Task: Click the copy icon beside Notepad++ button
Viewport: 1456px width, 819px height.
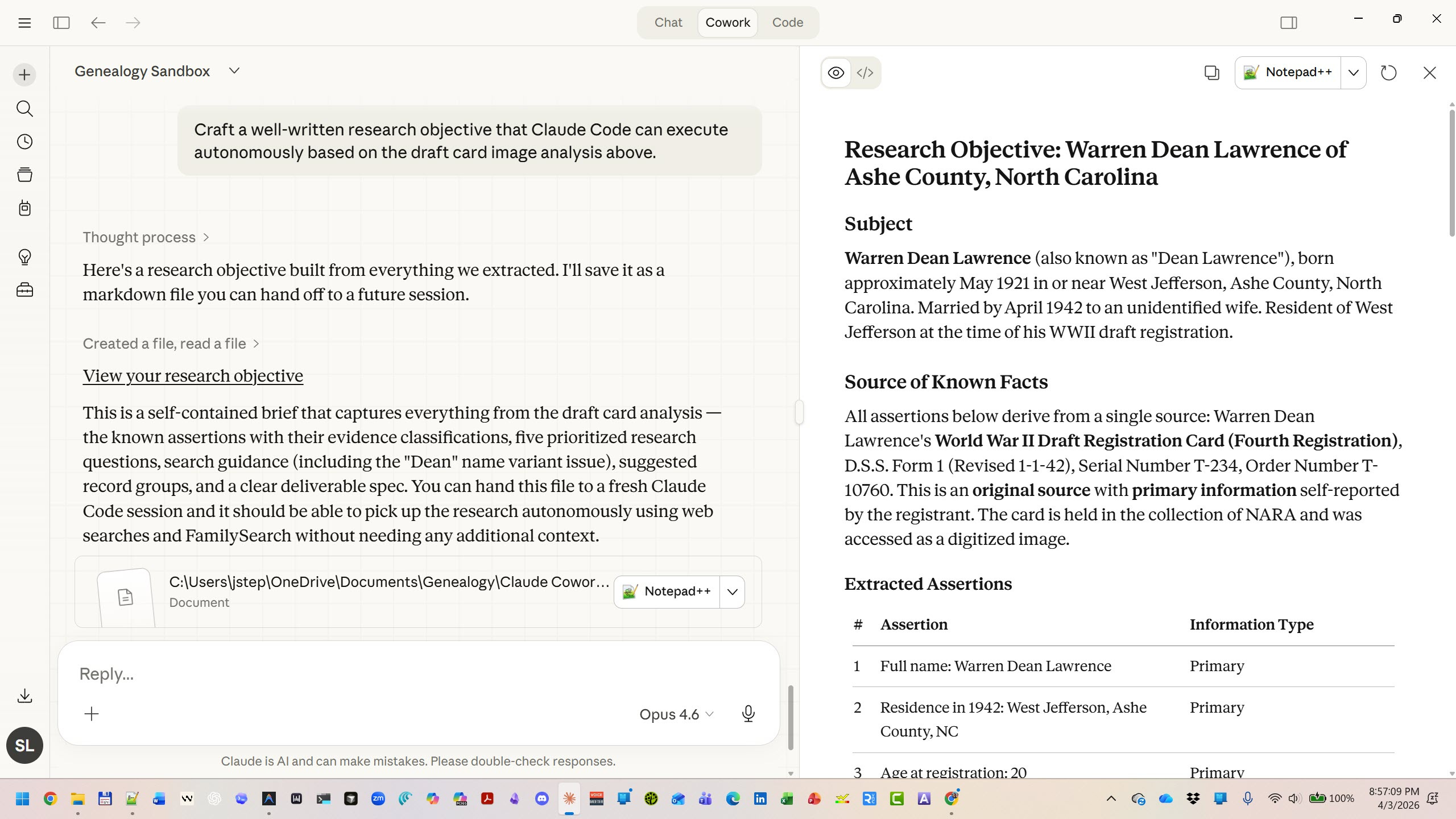Action: [1211, 73]
